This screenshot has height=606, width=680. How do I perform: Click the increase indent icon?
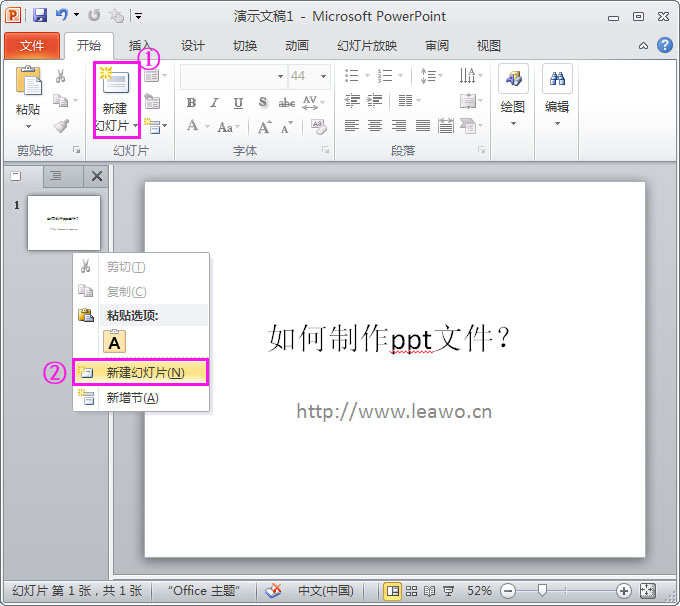tap(375, 101)
